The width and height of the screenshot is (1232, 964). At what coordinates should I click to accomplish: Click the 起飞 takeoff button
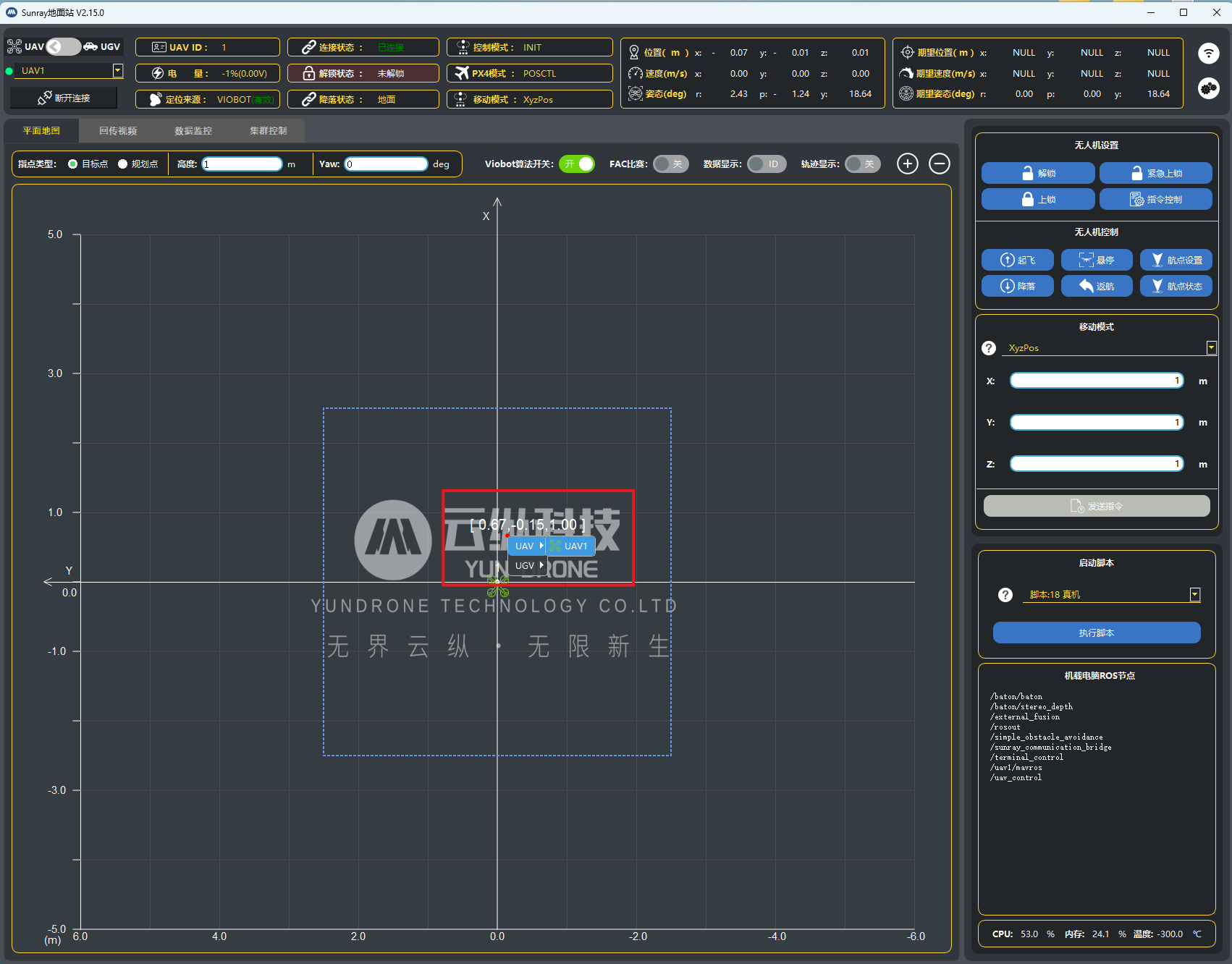pos(1018,260)
